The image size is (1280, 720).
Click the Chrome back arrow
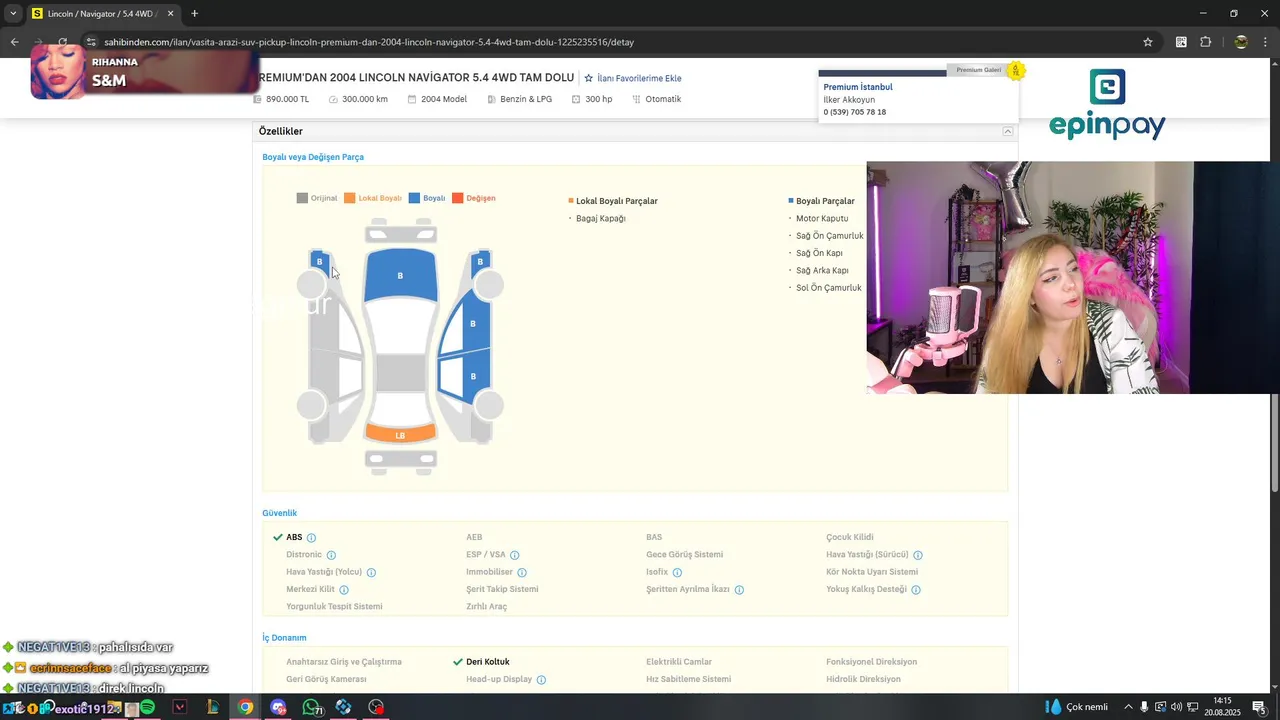click(x=14, y=42)
